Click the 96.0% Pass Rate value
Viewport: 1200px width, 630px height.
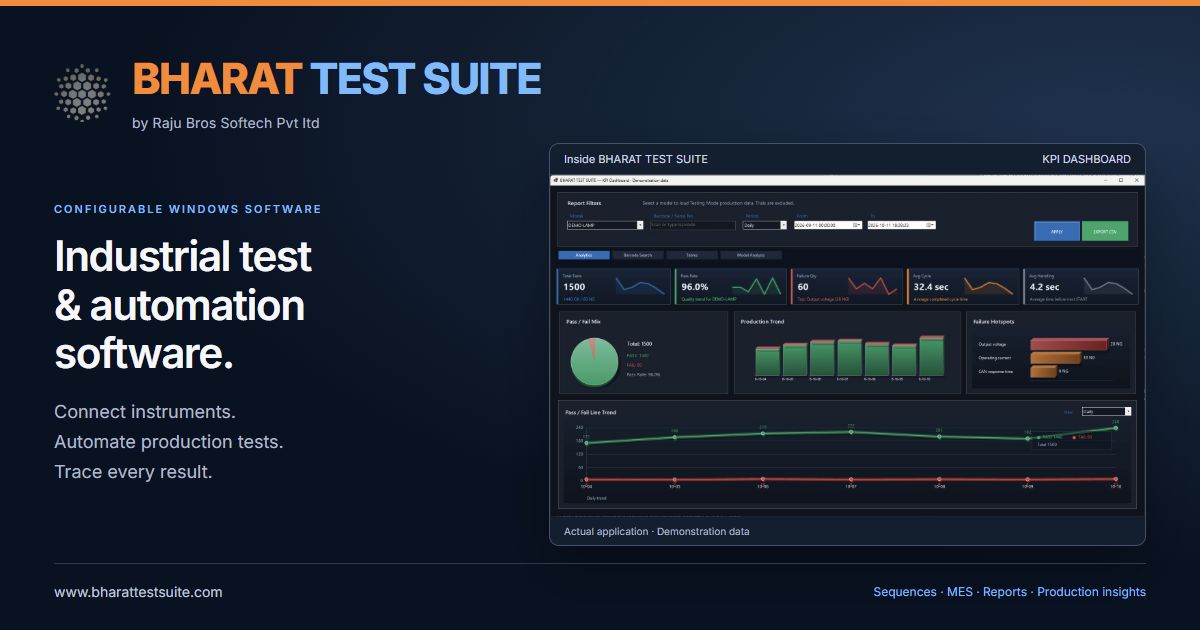click(694, 287)
